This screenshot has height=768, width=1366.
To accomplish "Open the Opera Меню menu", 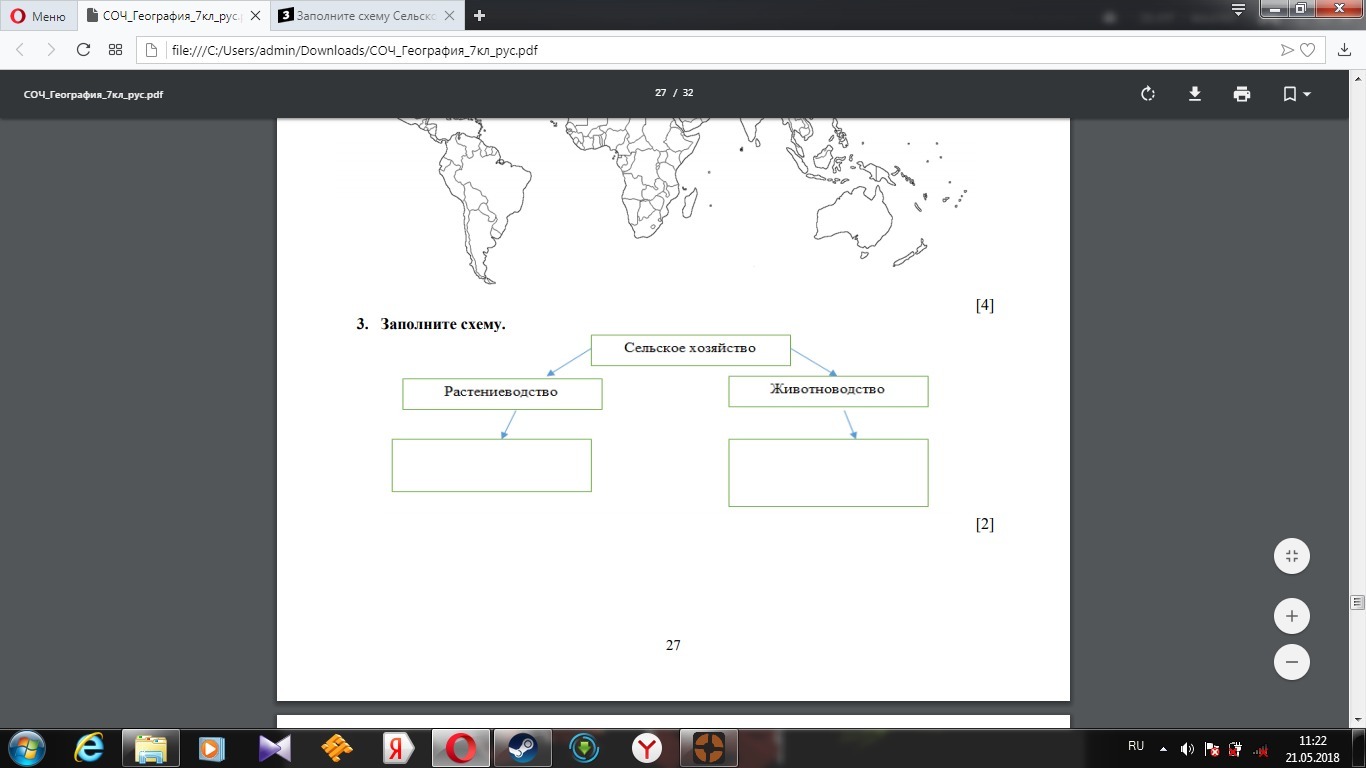I will point(38,16).
